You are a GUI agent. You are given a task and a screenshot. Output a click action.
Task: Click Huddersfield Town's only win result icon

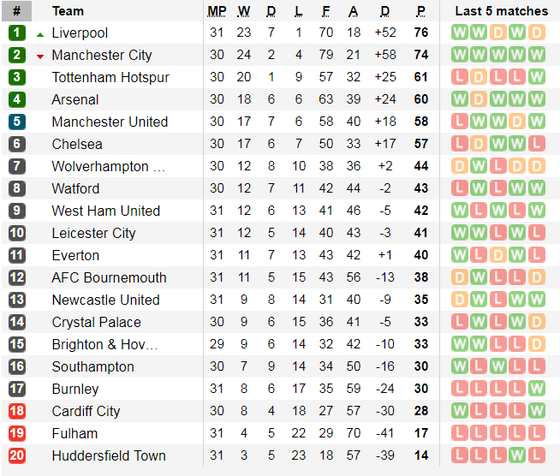pos(517,455)
